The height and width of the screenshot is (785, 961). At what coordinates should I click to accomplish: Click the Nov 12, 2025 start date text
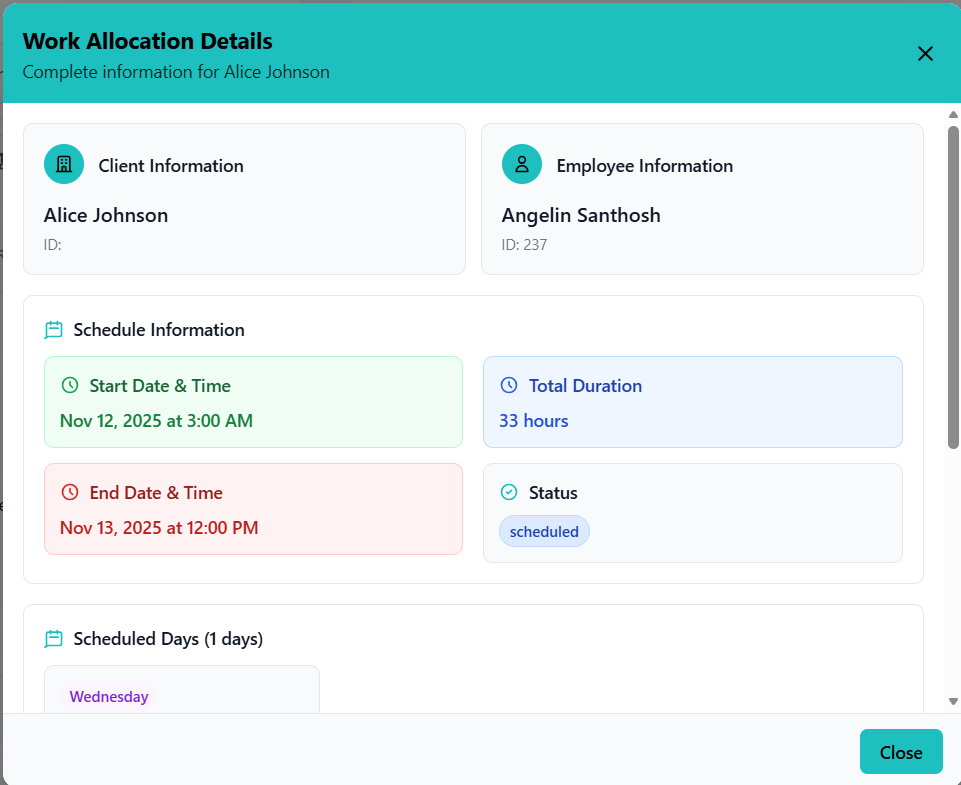tap(156, 421)
